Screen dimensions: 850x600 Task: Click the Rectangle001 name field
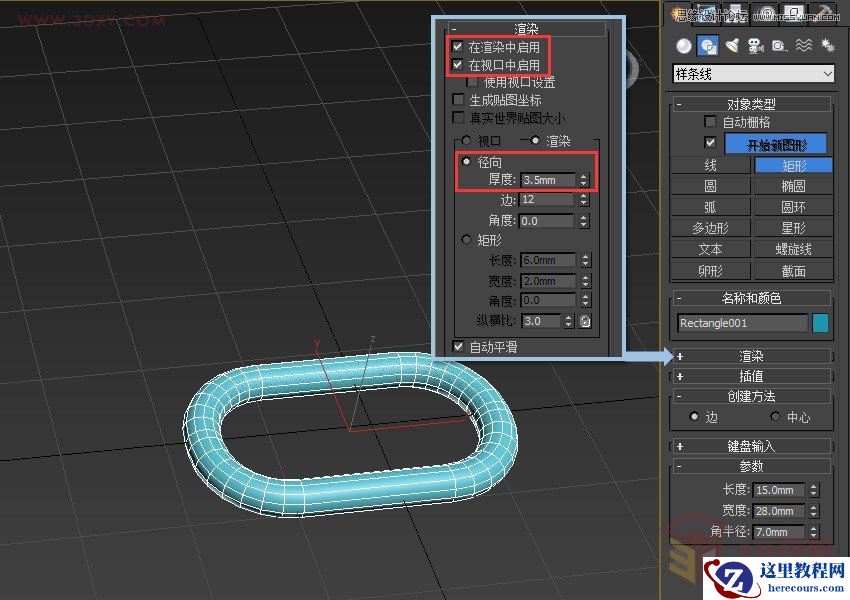742,323
